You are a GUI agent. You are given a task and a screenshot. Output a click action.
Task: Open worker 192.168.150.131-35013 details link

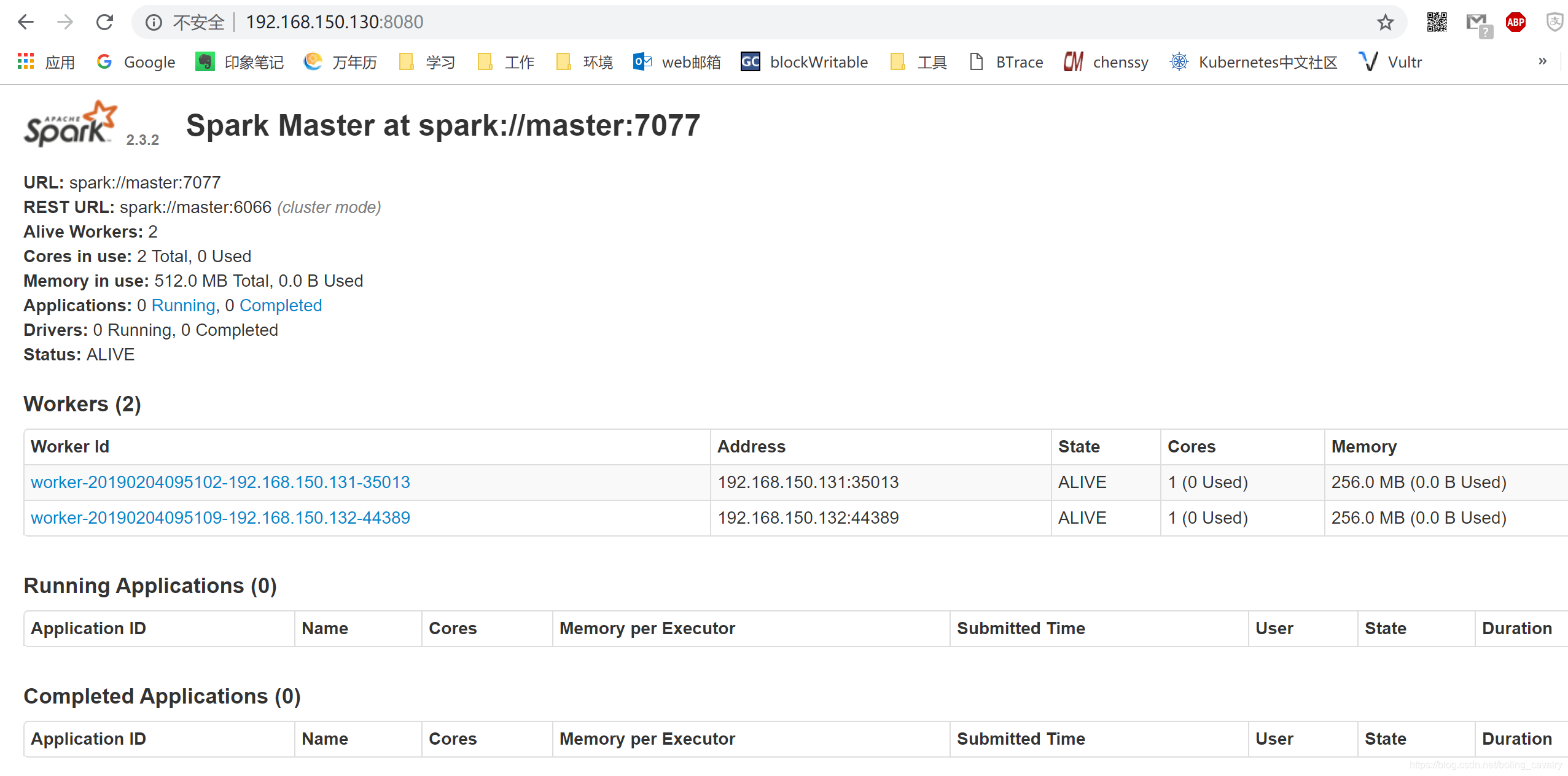tap(220, 482)
